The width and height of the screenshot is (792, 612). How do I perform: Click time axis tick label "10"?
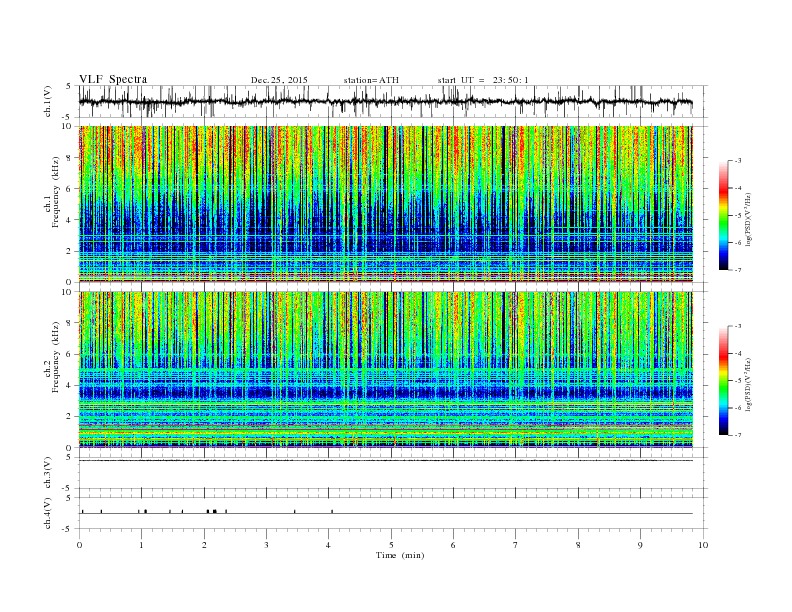[x=703, y=545]
